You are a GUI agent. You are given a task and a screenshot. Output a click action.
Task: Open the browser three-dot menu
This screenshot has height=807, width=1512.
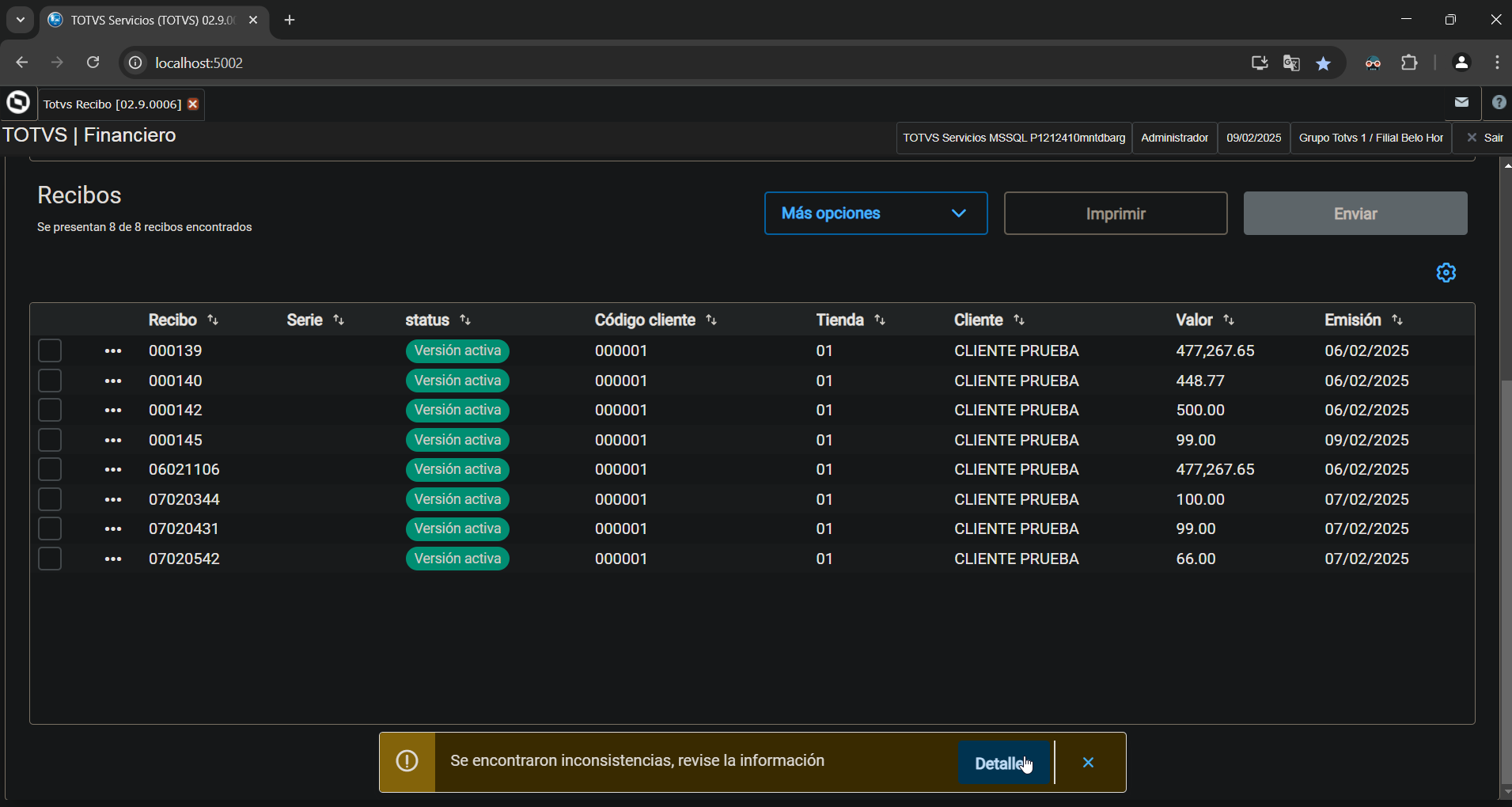1497,63
